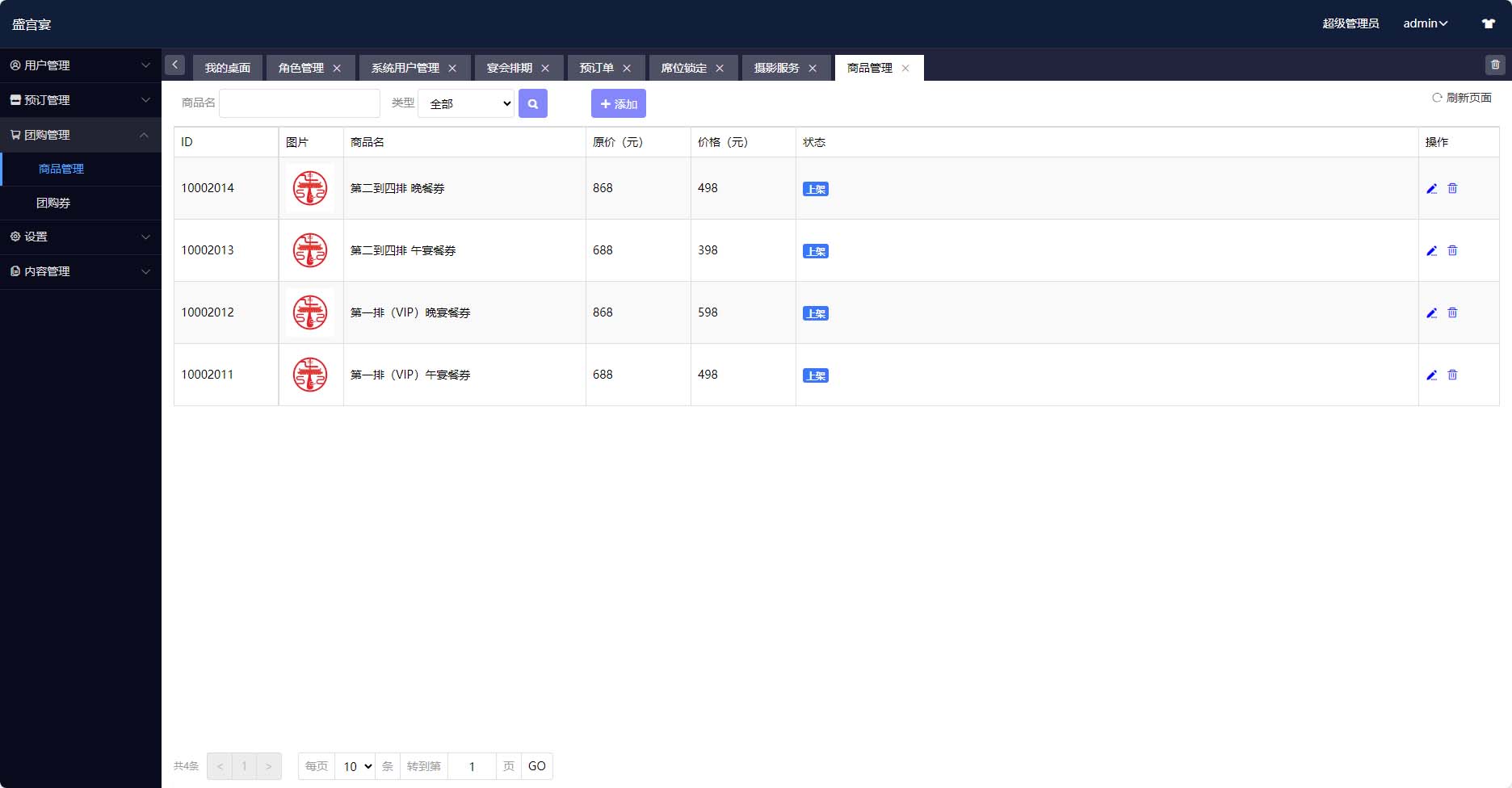Delete product 10002013 using trash icon
The width and height of the screenshot is (1512, 788).
[x=1452, y=250]
